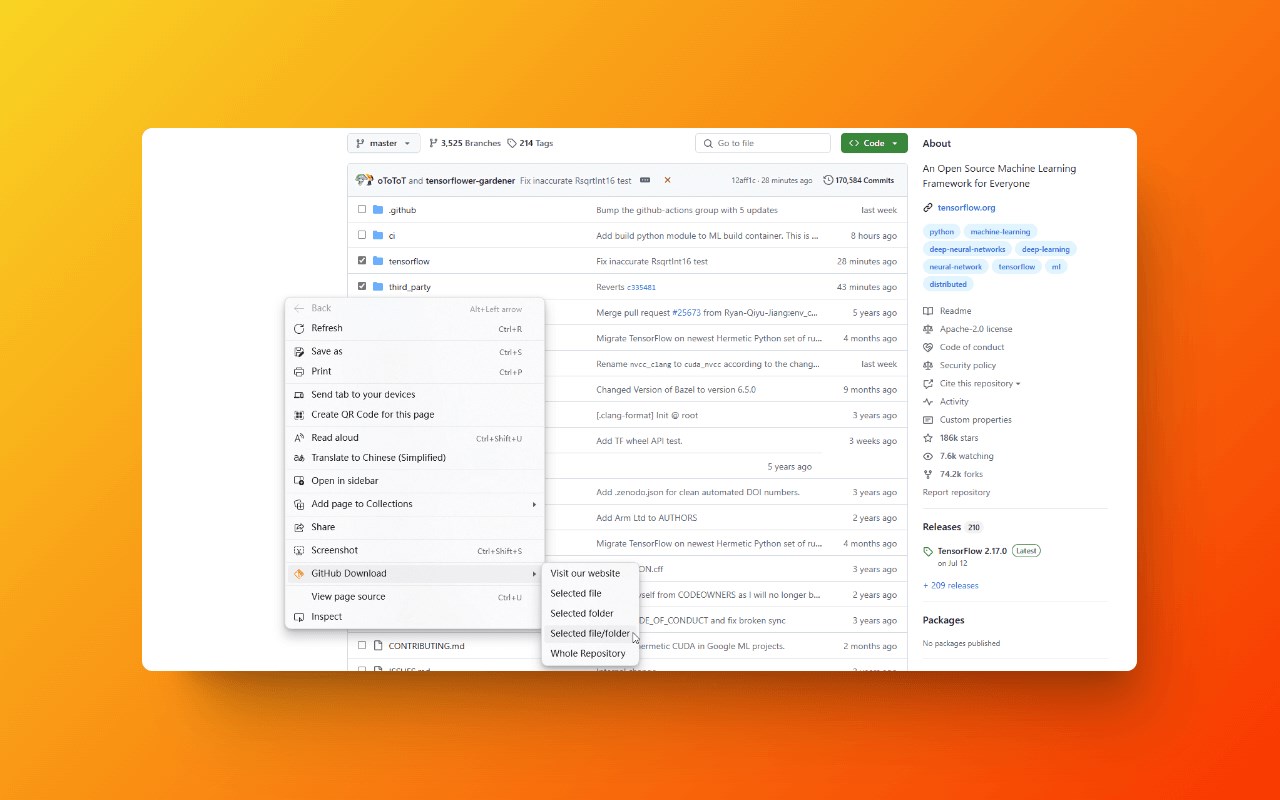This screenshot has width=1280, height=800.
Task: Expand Cite this repository dropdown
Action: (980, 383)
